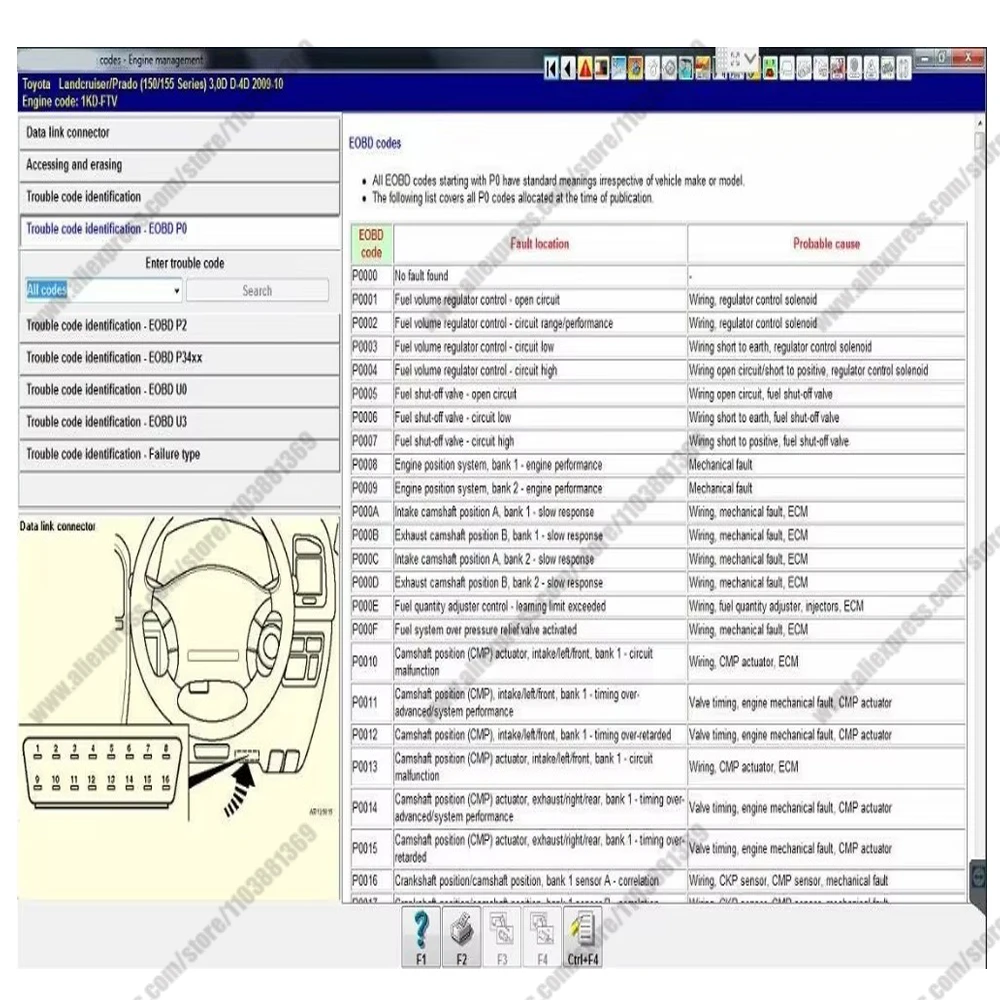Click Wiring, CKP sensor, CMP sensor, mechanical fault

[x=827, y=881]
